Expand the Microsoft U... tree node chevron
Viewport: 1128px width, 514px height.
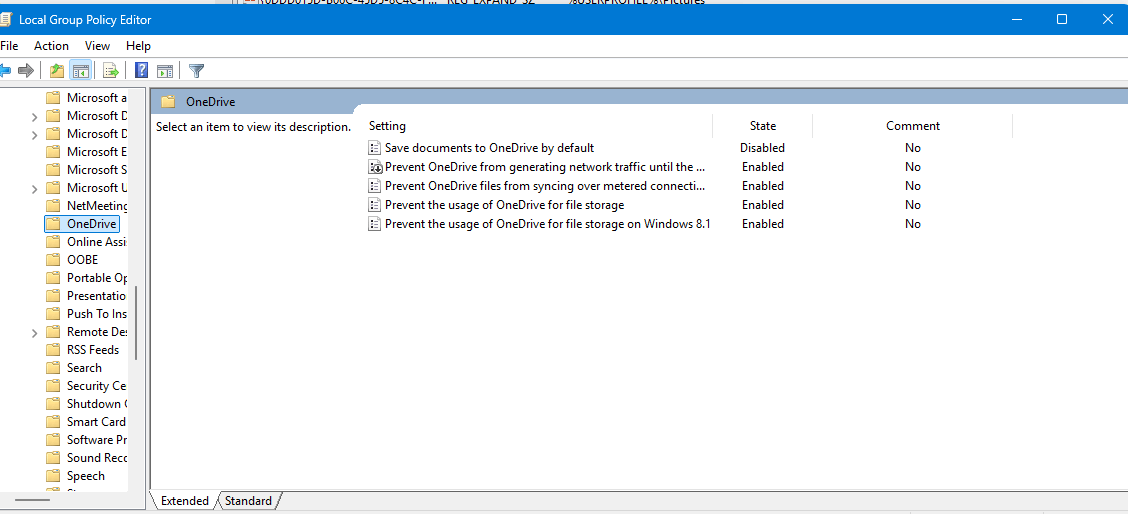[x=35, y=189]
